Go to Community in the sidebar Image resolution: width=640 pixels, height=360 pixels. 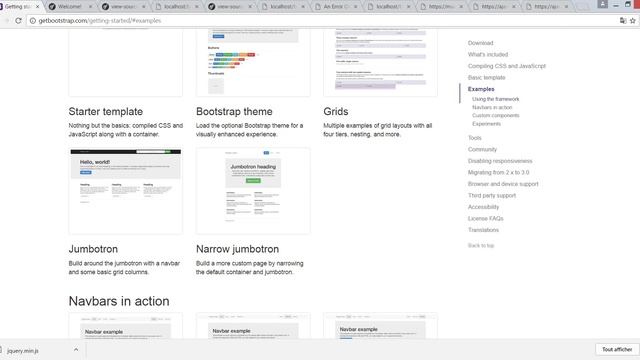pyautogui.click(x=482, y=149)
